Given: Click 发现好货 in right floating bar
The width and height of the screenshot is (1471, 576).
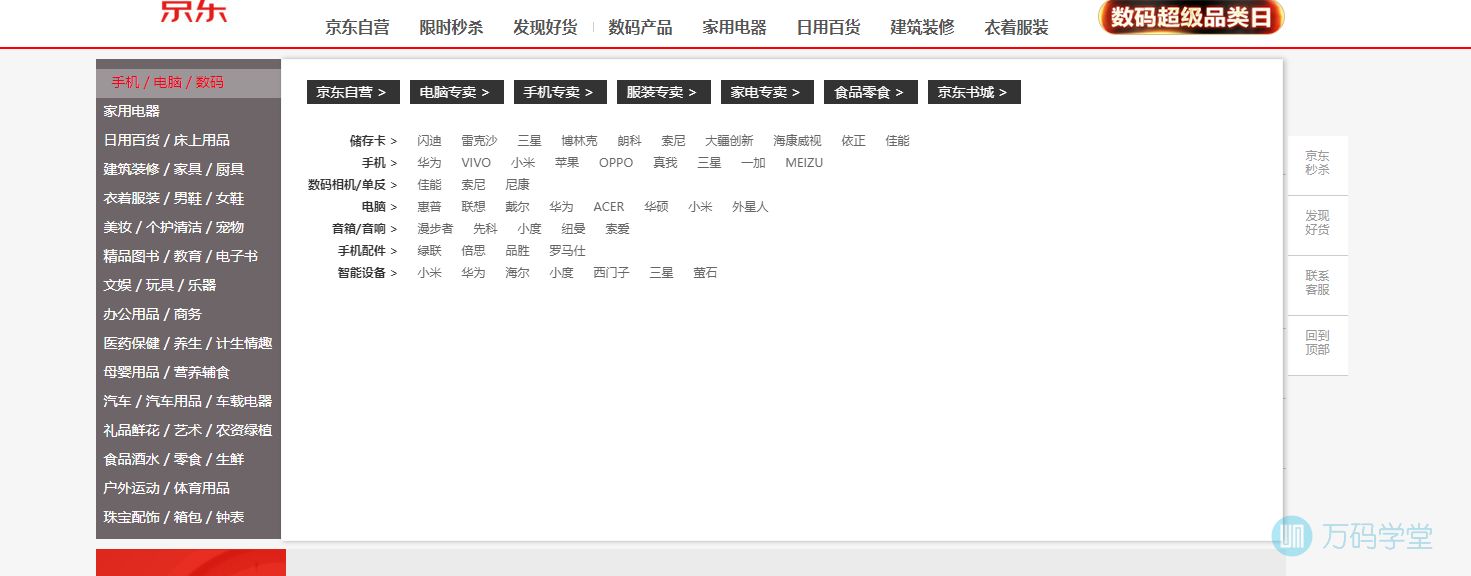Looking at the screenshot, I should [1317, 223].
